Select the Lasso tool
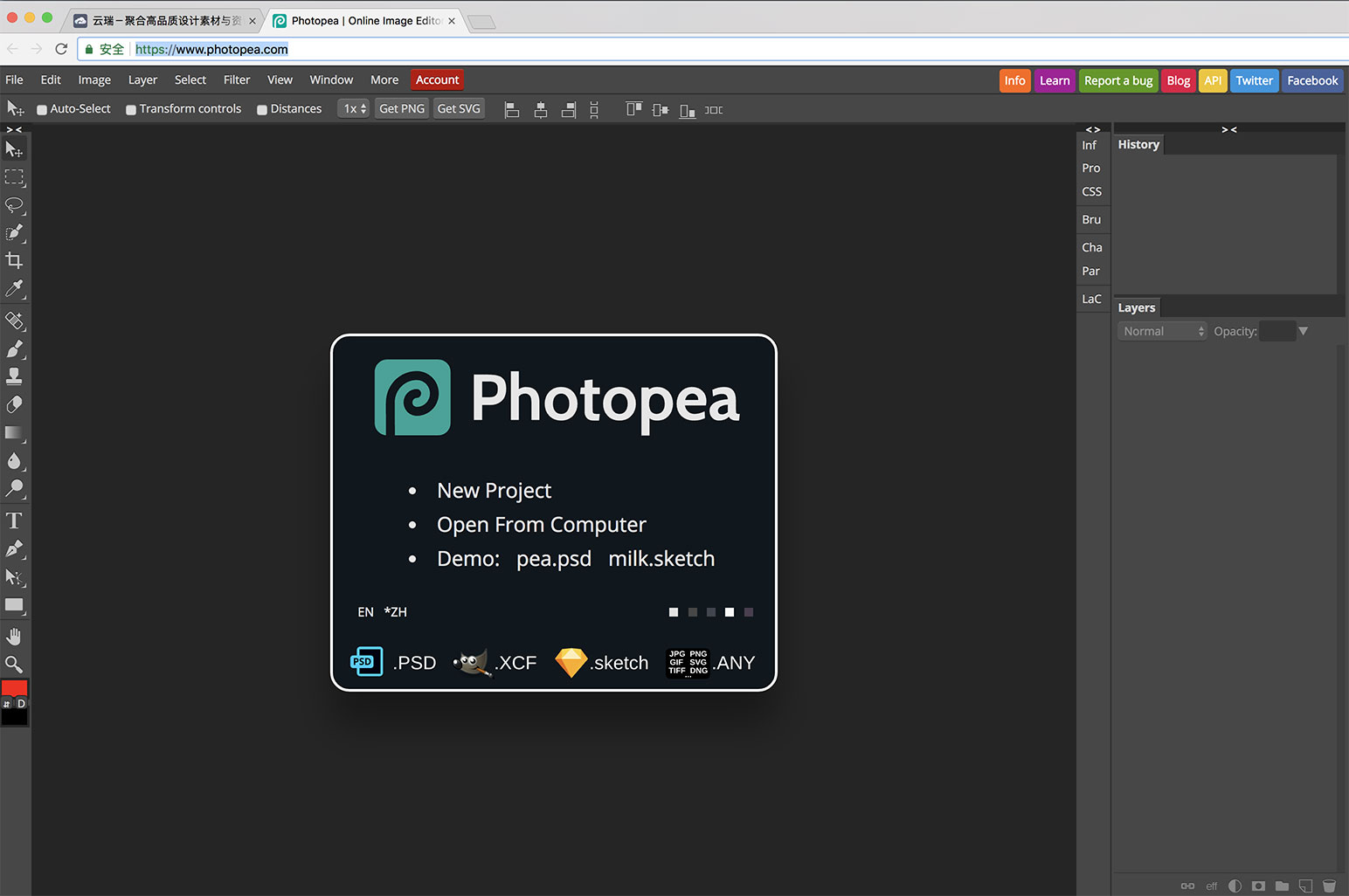Screen dimensions: 1349x896 [x=14, y=205]
